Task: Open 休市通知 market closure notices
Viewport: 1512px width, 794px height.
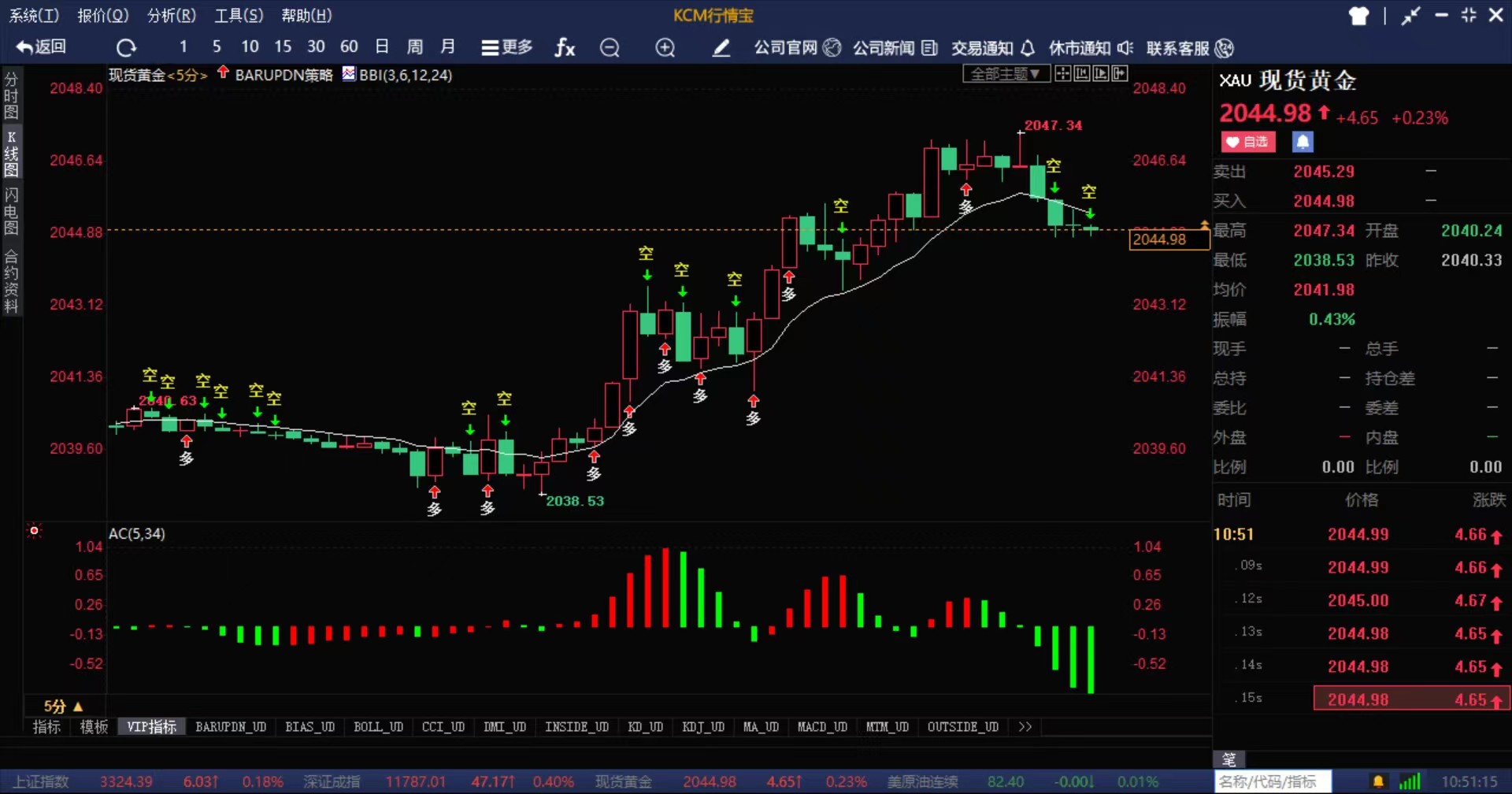Action: coord(1091,48)
